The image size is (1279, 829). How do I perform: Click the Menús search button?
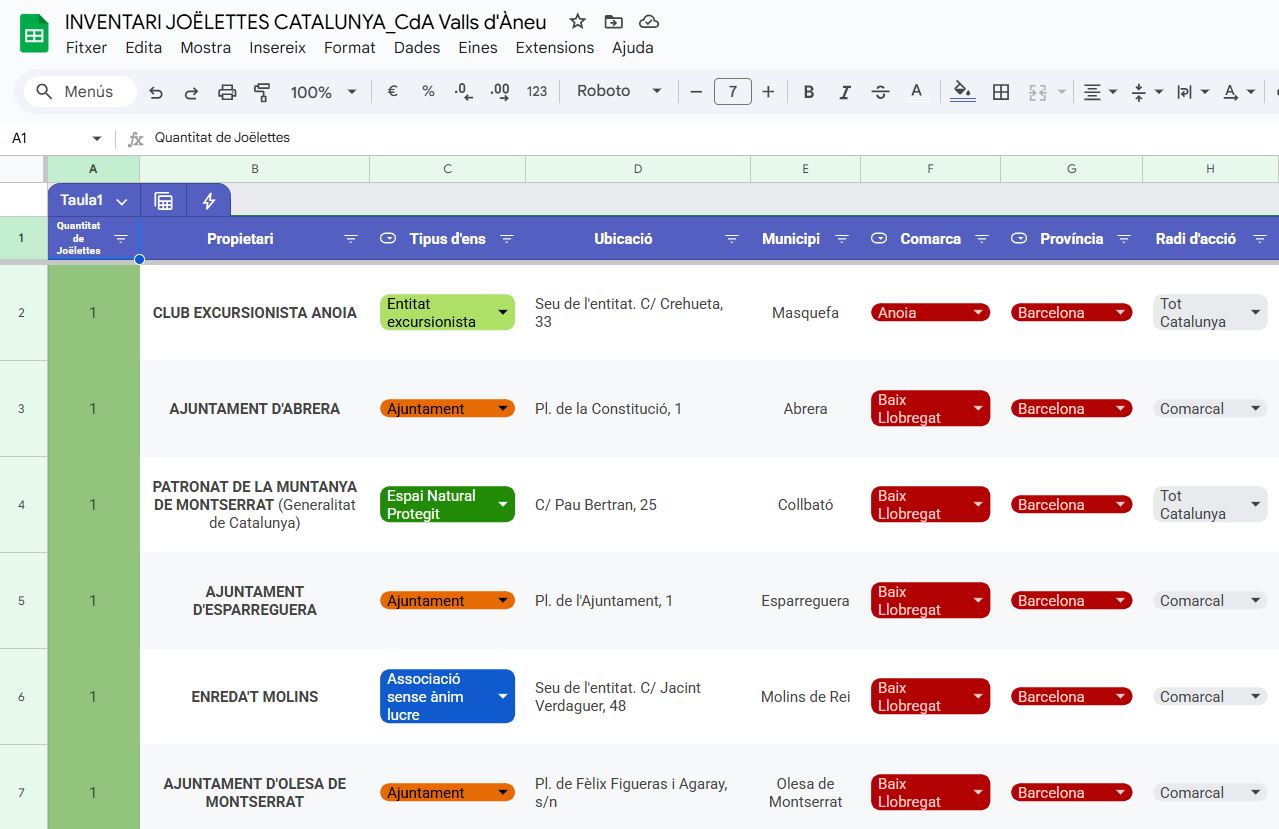[x=76, y=92]
